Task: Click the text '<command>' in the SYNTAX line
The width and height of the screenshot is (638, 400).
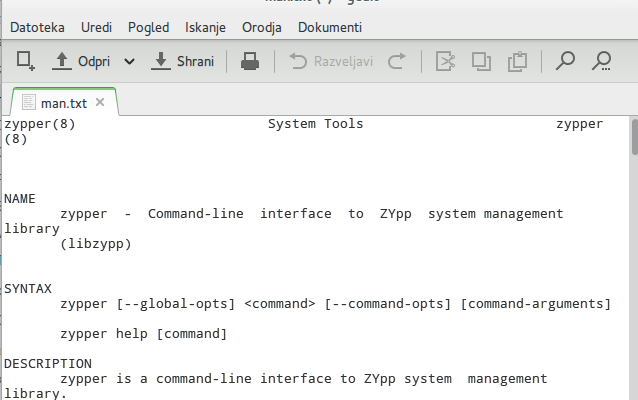Action: [x=280, y=304]
